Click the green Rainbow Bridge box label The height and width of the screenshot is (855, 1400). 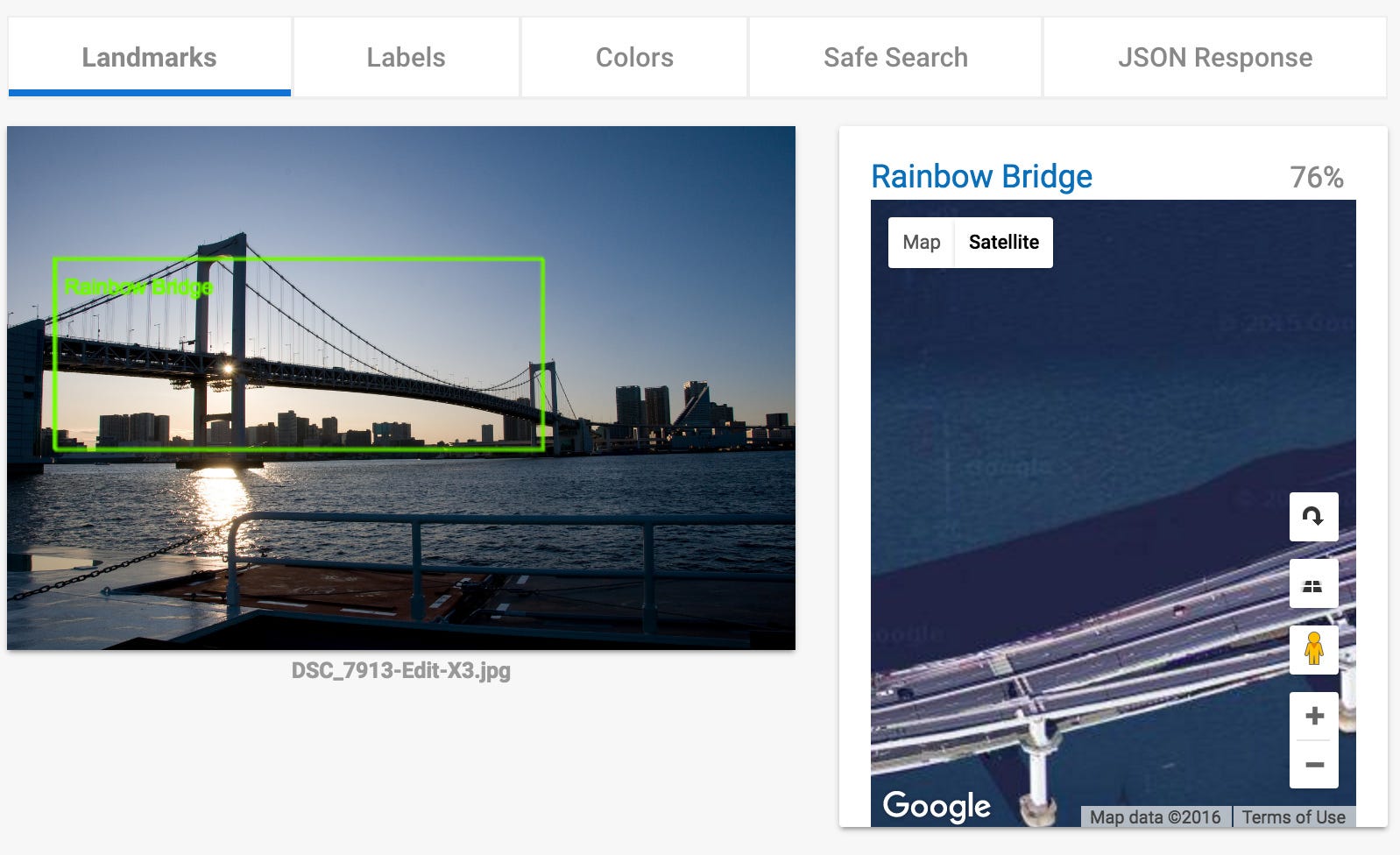[138, 287]
